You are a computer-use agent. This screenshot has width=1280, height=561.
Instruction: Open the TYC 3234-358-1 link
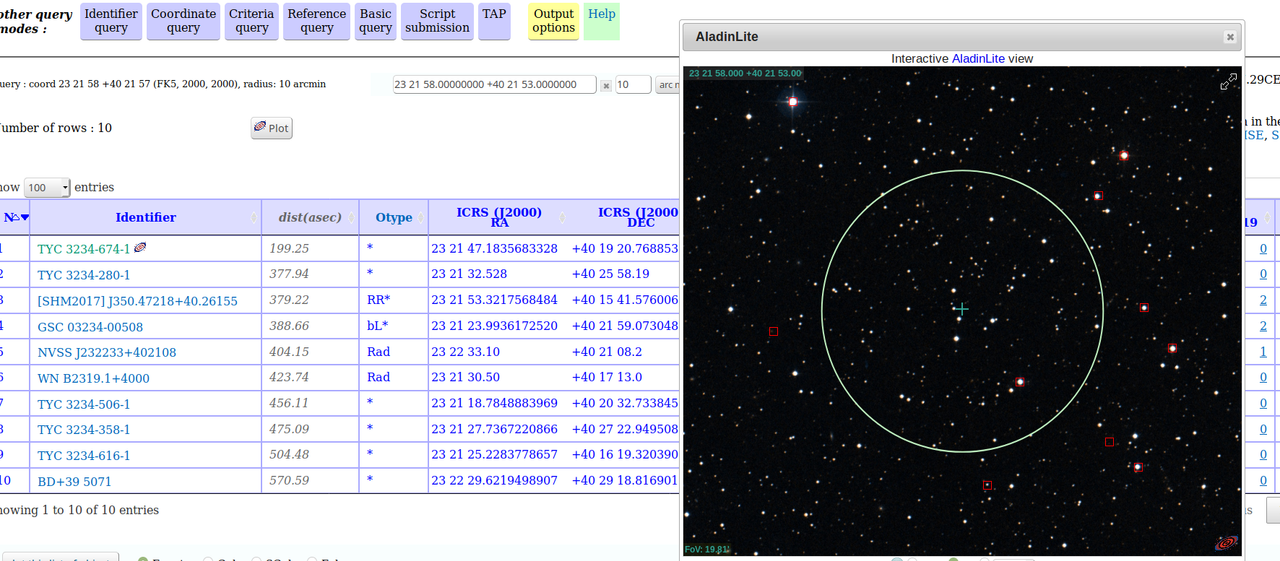tap(84, 430)
